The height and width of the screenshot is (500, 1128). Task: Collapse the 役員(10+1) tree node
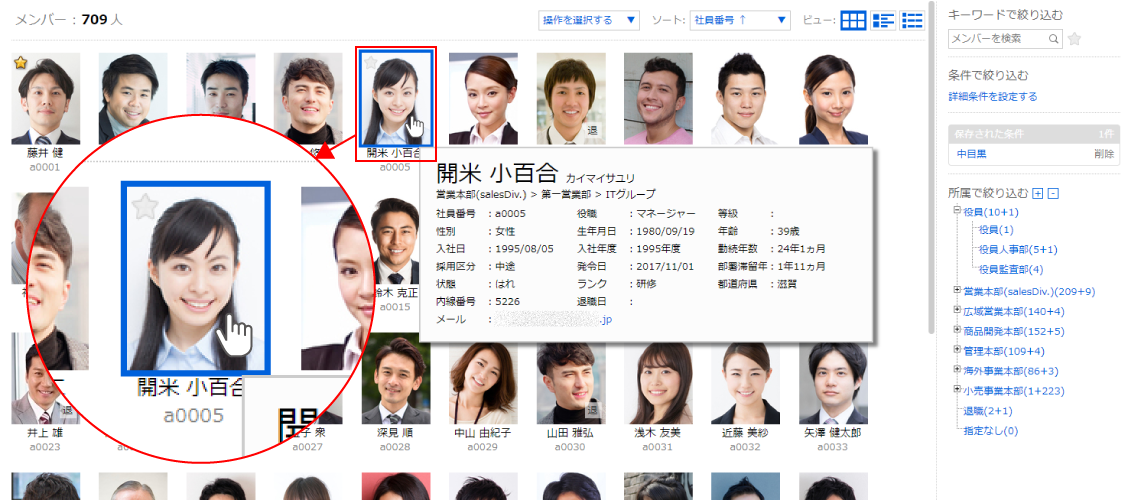[x=958, y=211]
